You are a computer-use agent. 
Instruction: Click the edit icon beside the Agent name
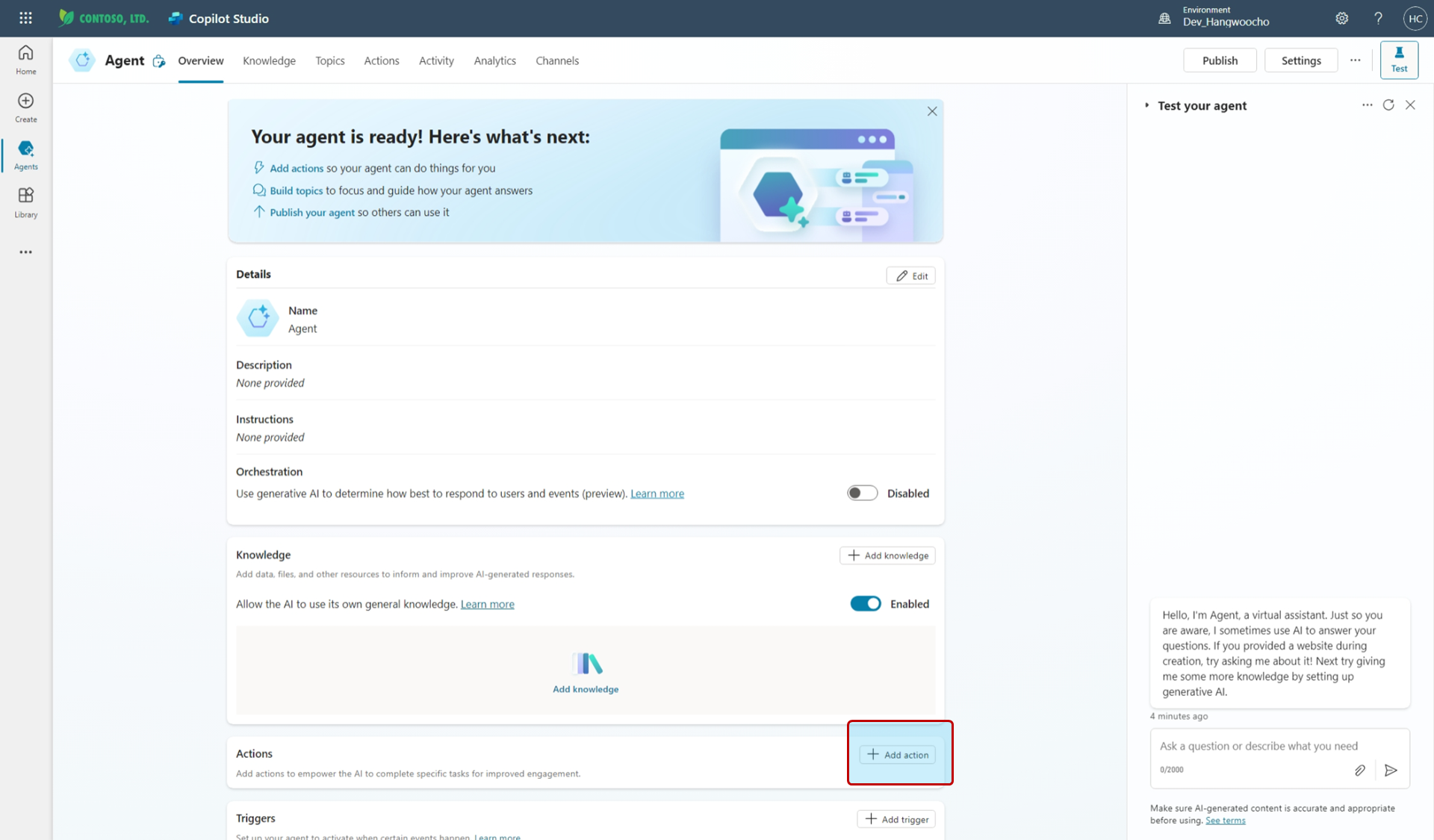[159, 61]
